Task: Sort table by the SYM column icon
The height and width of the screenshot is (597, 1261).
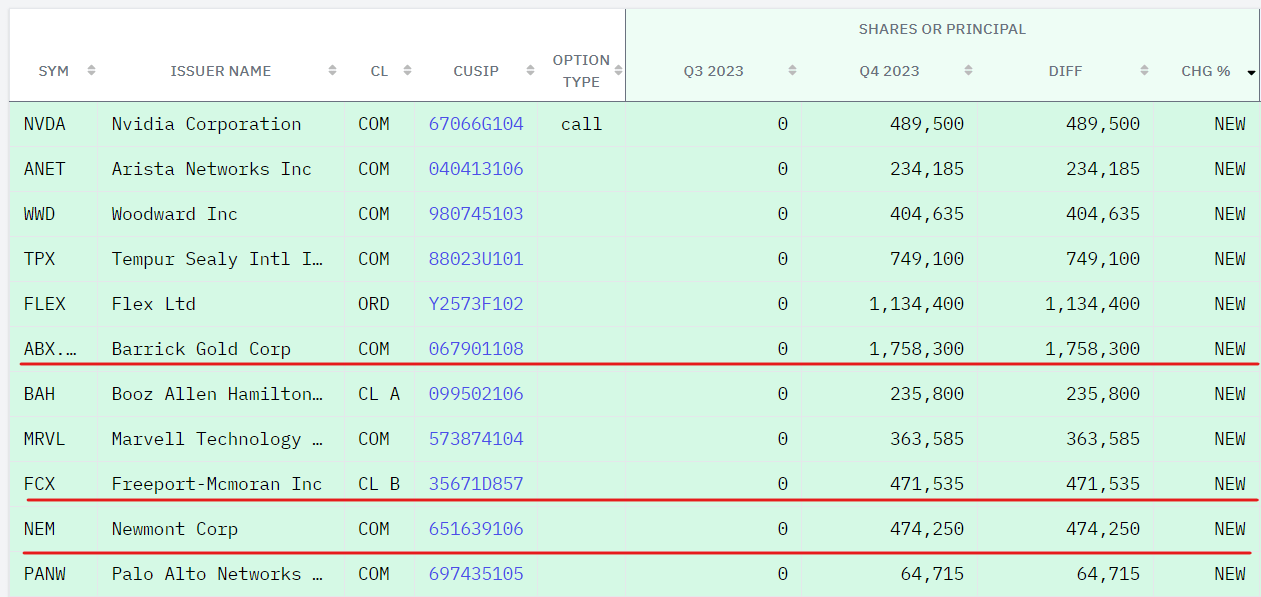Action: tap(91, 71)
